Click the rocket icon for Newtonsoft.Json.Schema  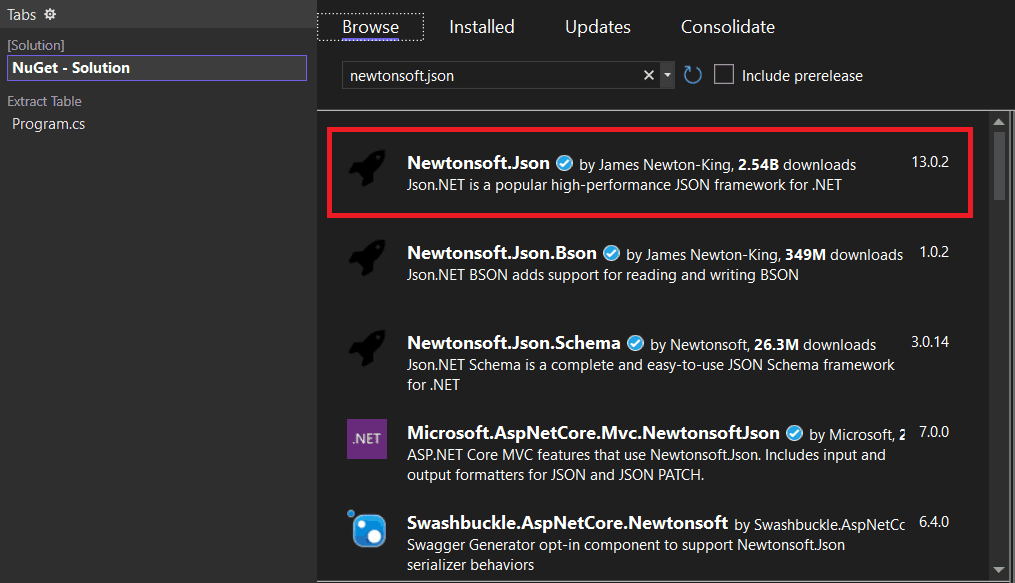(x=366, y=346)
